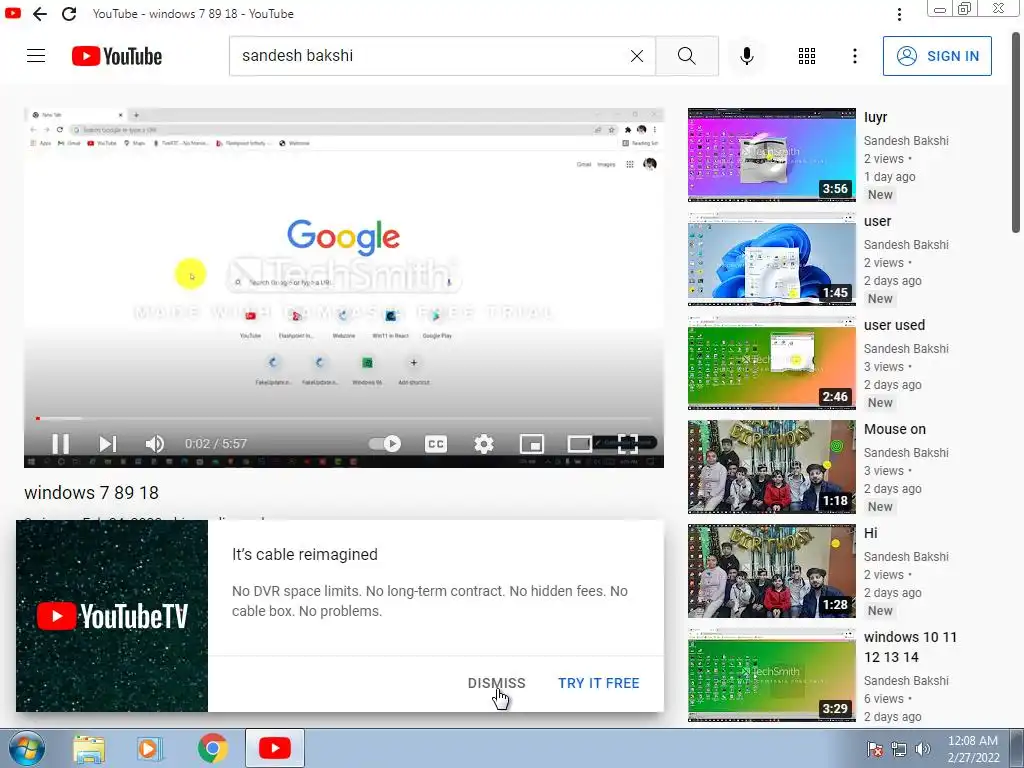Go back with the browser arrow

coord(40,14)
